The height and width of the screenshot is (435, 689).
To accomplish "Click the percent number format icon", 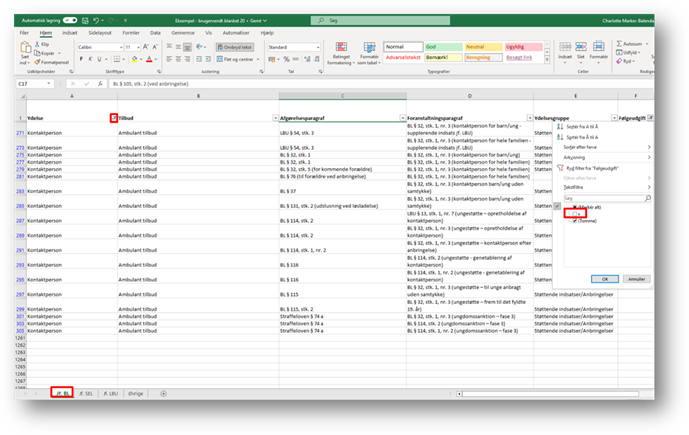I will [284, 59].
